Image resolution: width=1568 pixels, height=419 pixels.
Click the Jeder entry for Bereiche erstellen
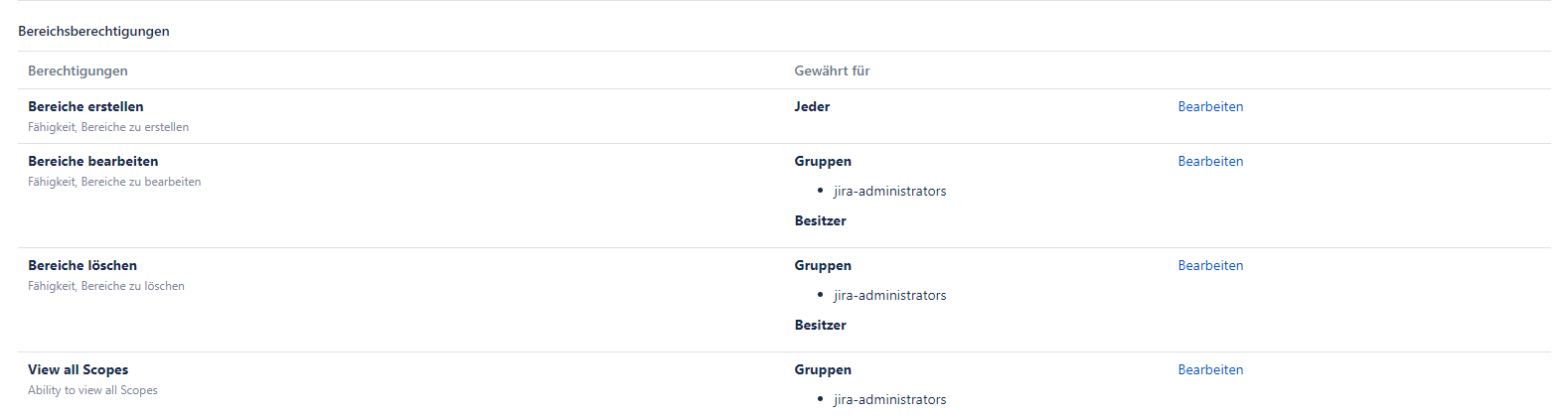(812, 106)
